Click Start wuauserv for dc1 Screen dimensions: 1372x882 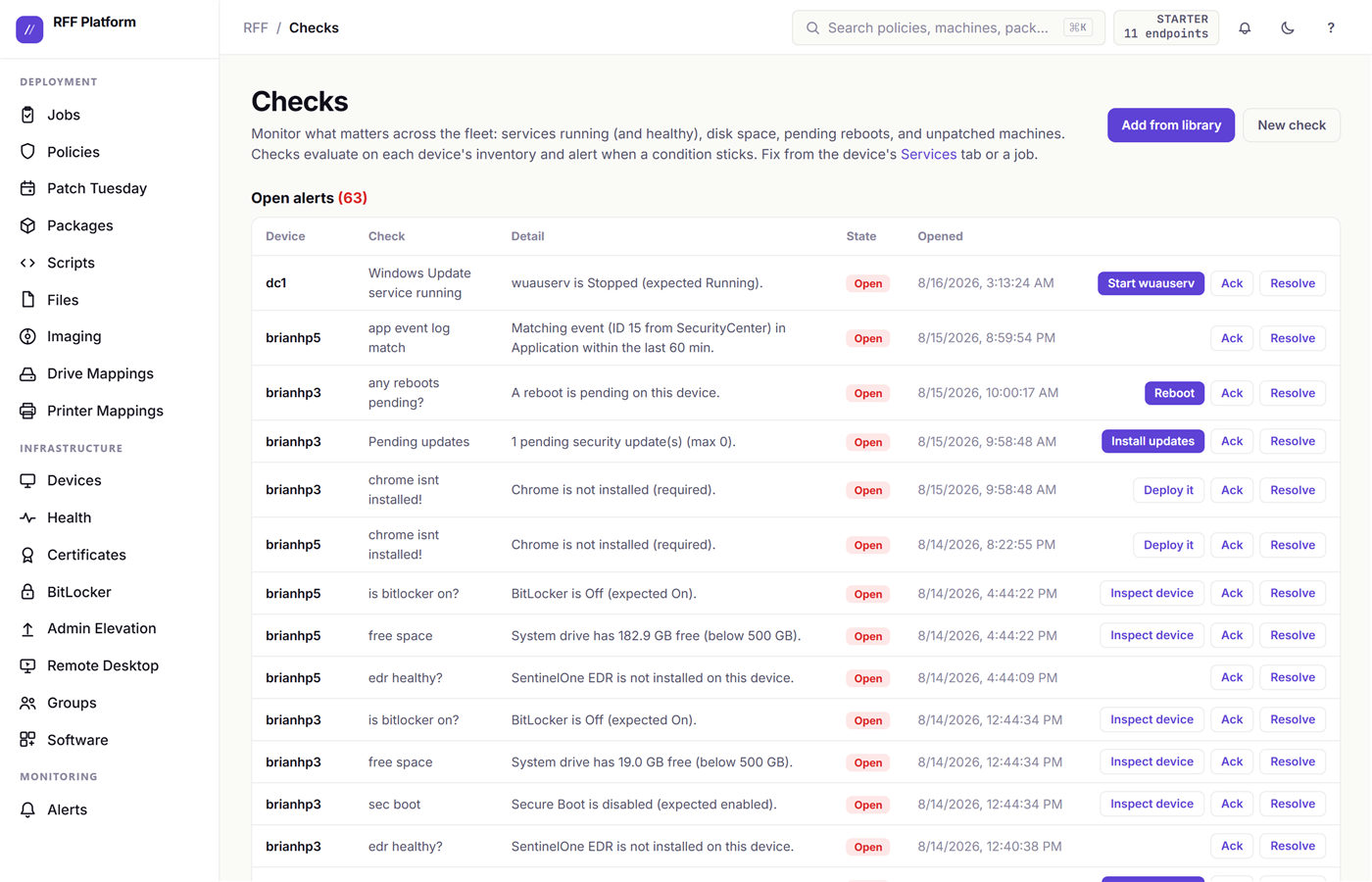[1151, 283]
